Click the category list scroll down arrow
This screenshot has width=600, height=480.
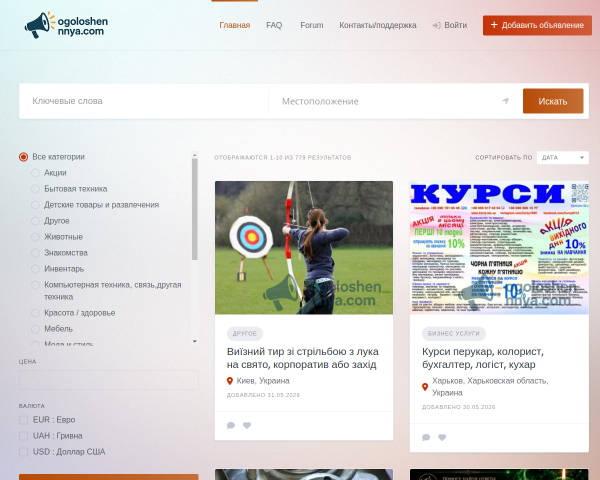click(195, 341)
